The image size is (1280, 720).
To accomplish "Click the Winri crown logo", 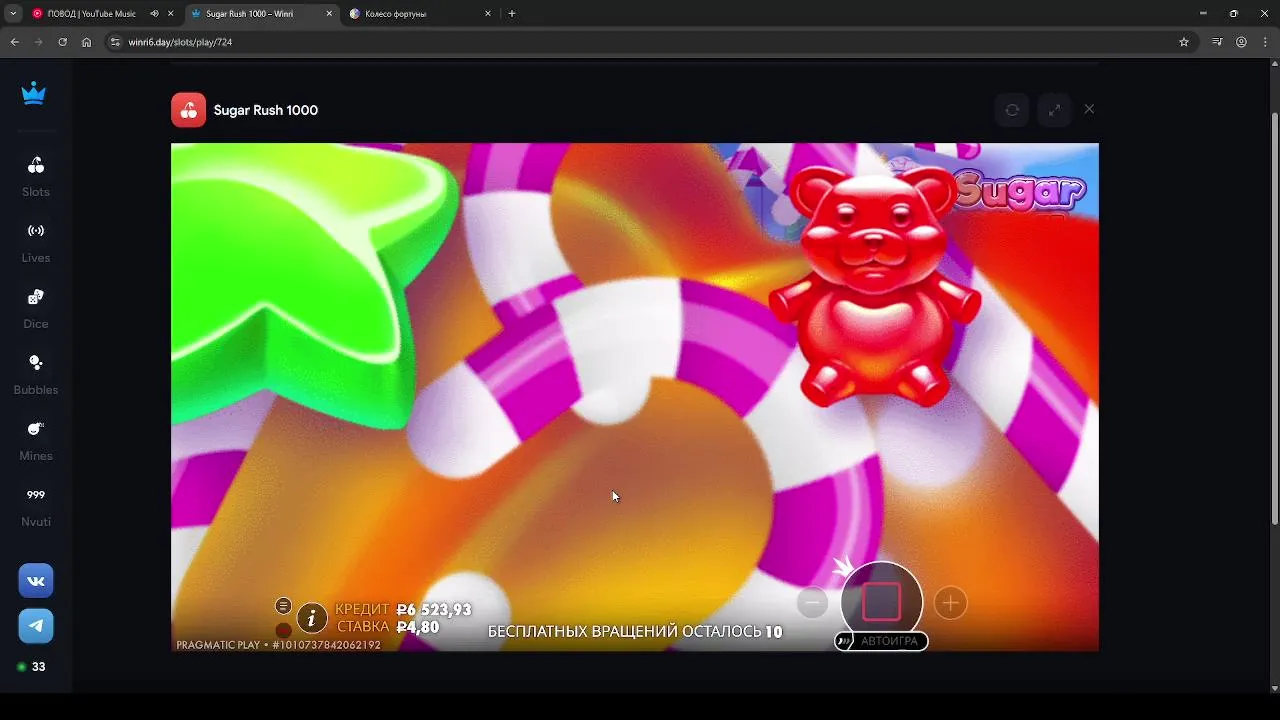I will (x=34, y=94).
